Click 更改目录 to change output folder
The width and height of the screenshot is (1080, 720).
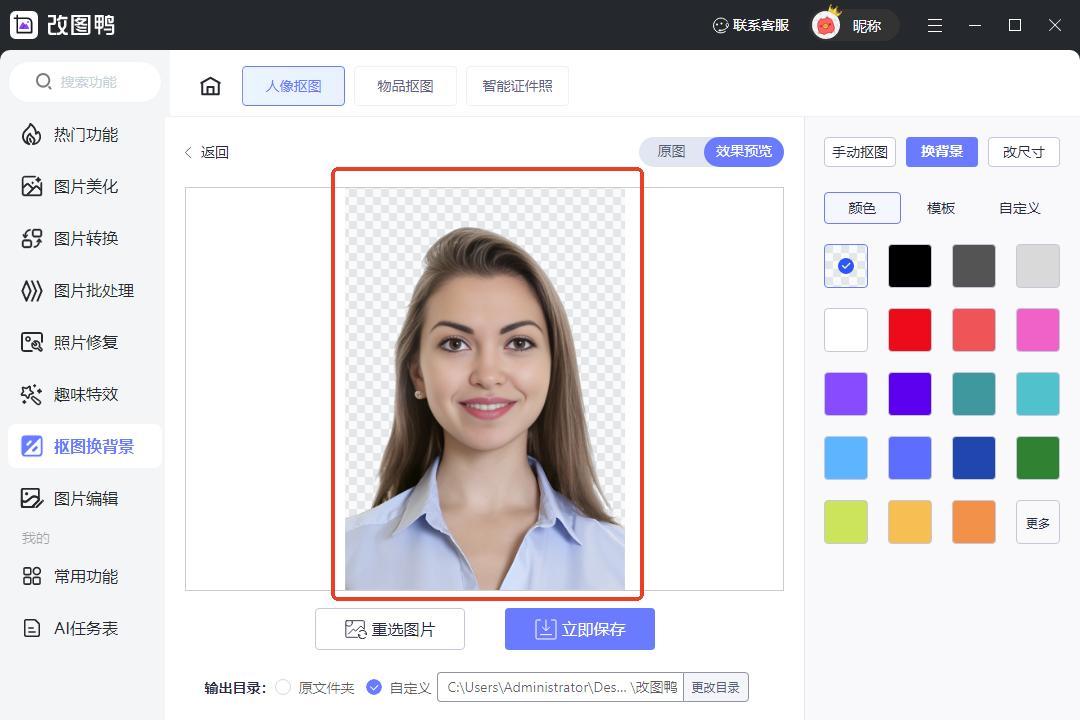[x=715, y=687]
